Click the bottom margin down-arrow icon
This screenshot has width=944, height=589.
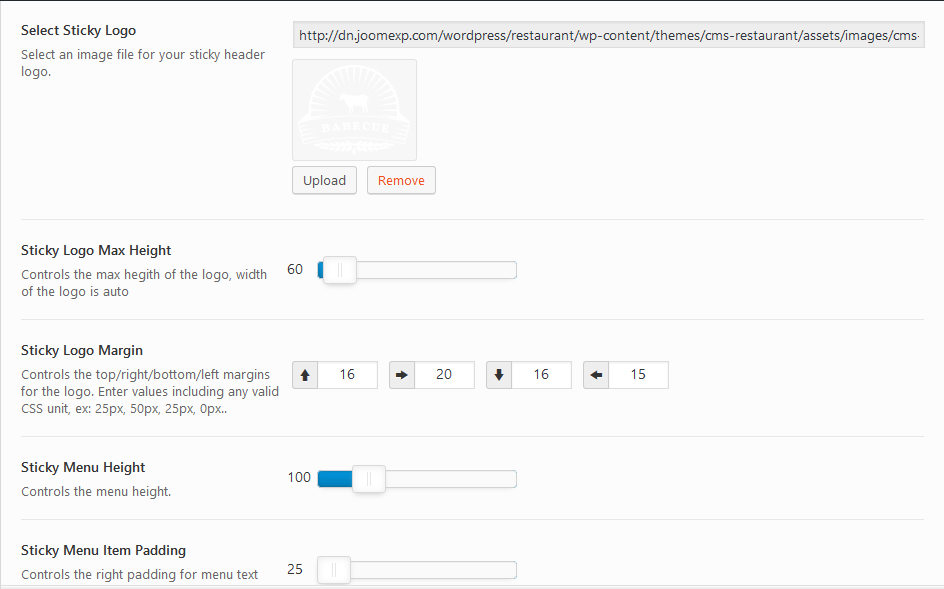tap(499, 375)
